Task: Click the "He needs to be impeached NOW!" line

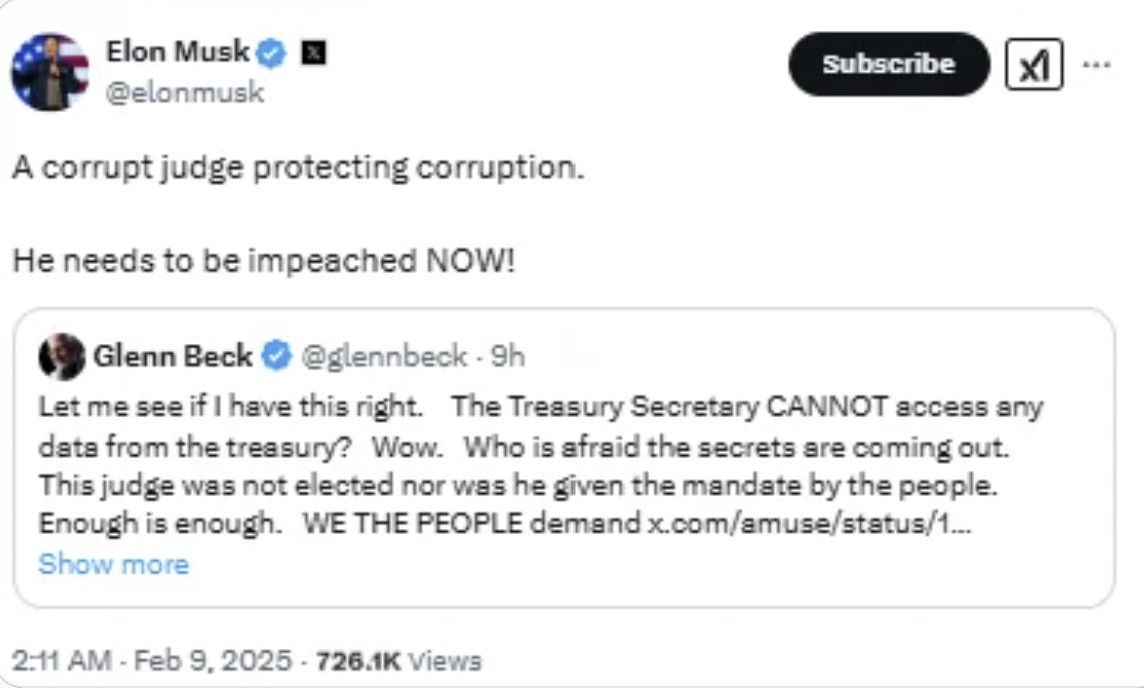Action: tap(264, 261)
